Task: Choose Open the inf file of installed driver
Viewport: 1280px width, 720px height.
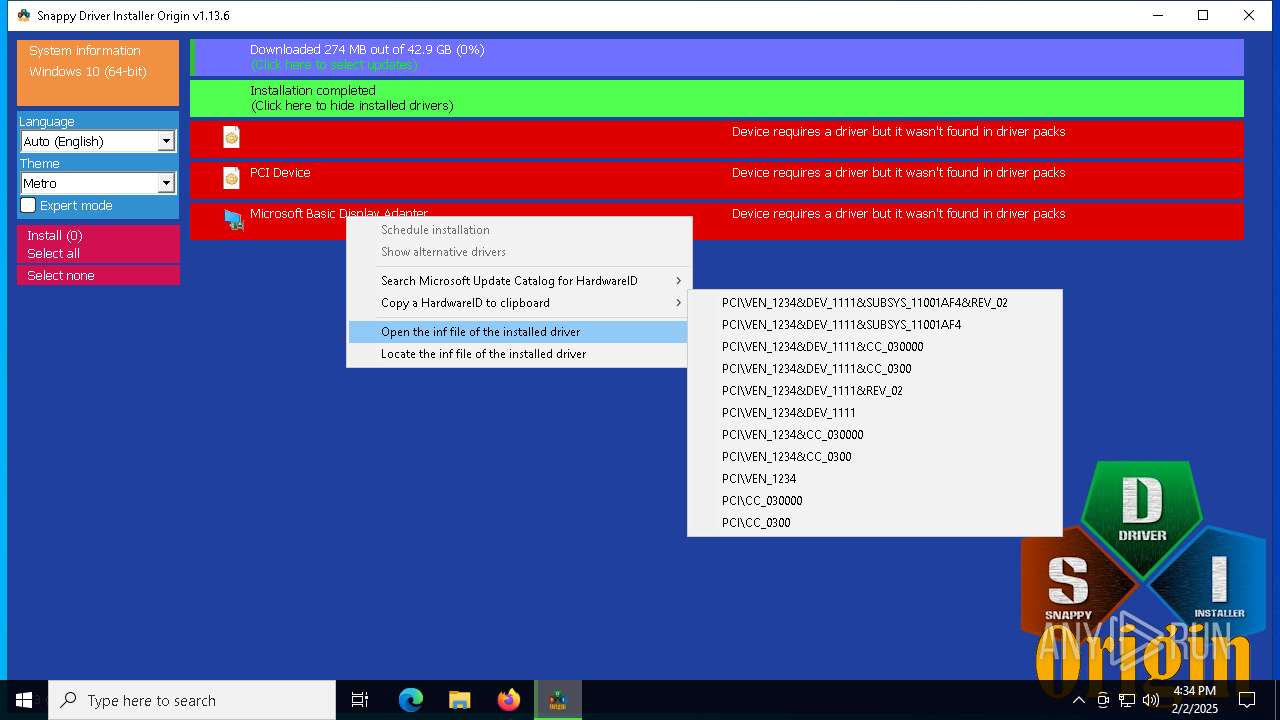Action: click(x=518, y=332)
